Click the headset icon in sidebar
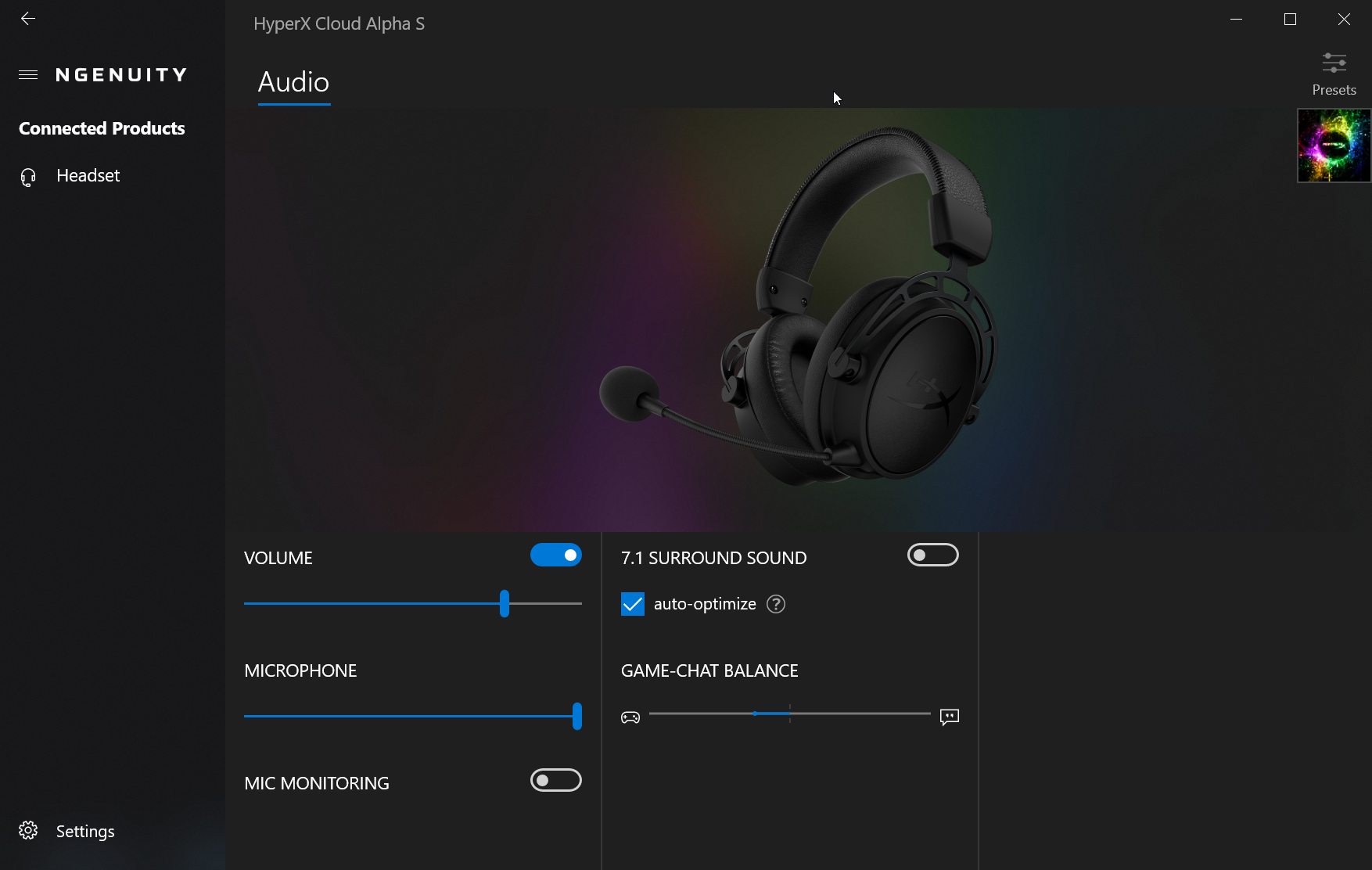The height and width of the screenshot is (870, 1372). (28, 177)
